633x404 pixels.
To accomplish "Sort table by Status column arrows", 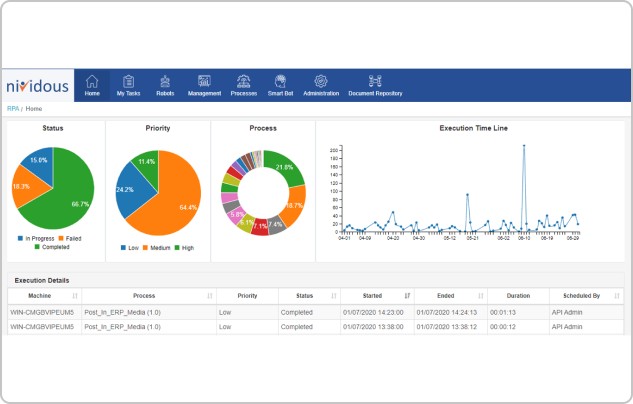I will point(333,296).
